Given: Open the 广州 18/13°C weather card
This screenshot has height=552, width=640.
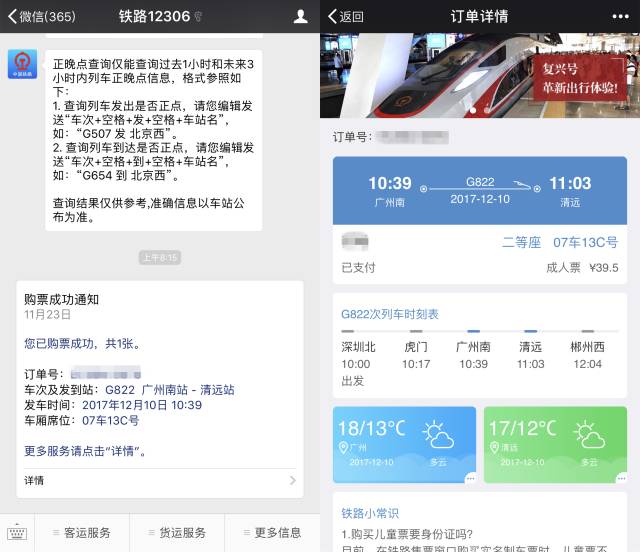Looking at the screenshot, I should (404, 445).
